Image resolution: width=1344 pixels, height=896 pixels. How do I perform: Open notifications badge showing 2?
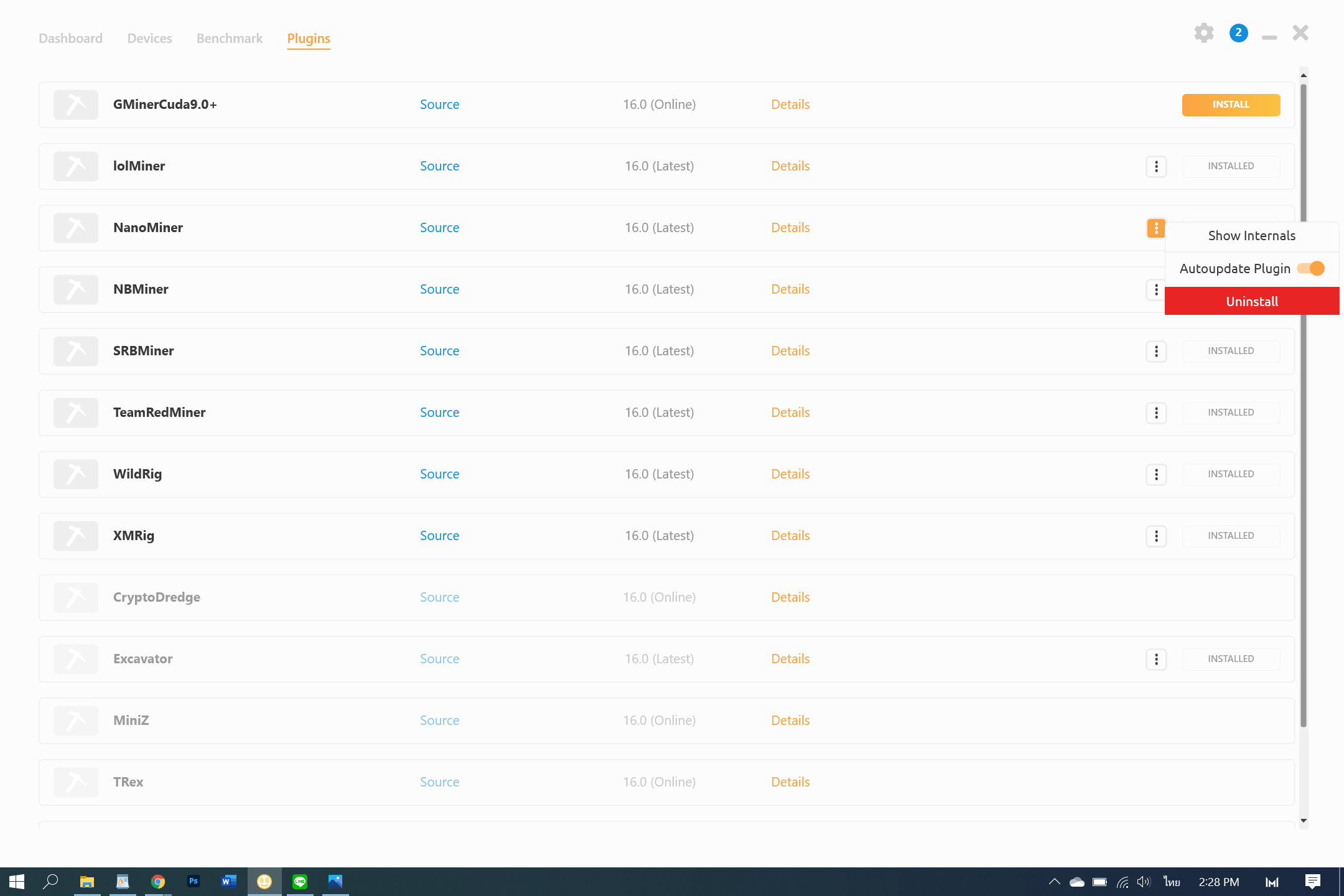click(1238, 33)
